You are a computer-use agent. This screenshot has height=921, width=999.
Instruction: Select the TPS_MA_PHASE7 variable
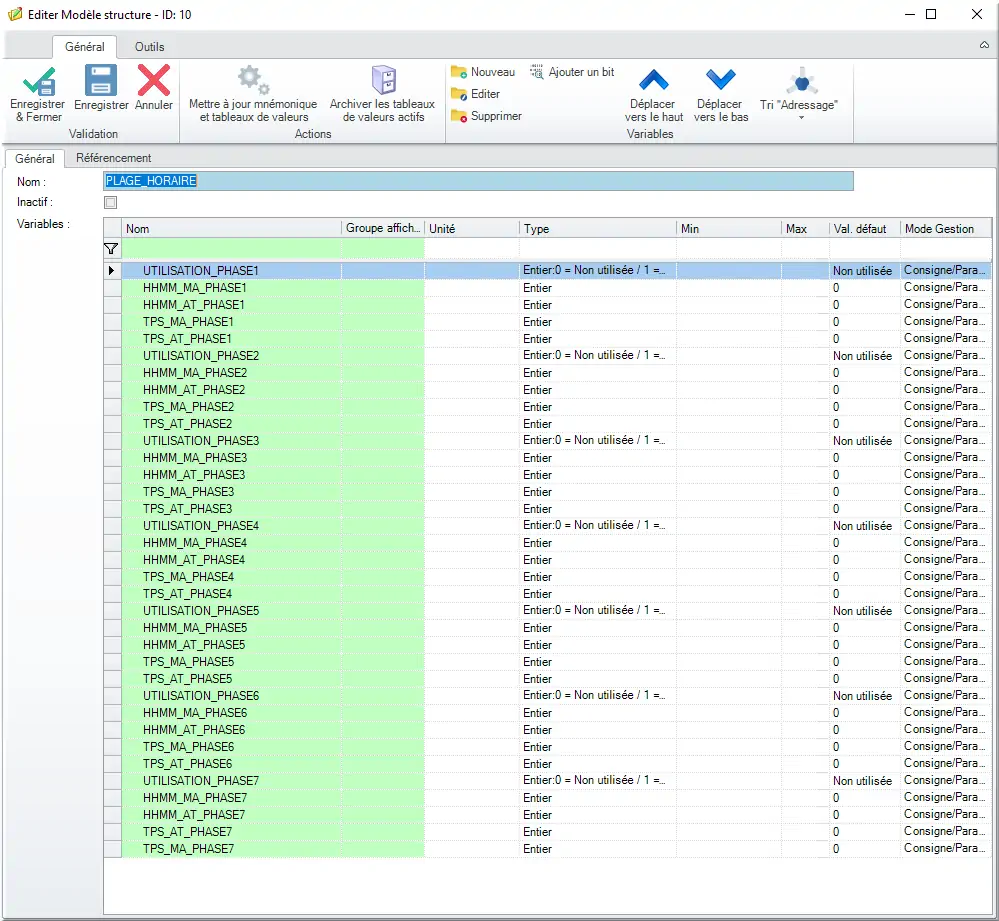tap(188, 849)
